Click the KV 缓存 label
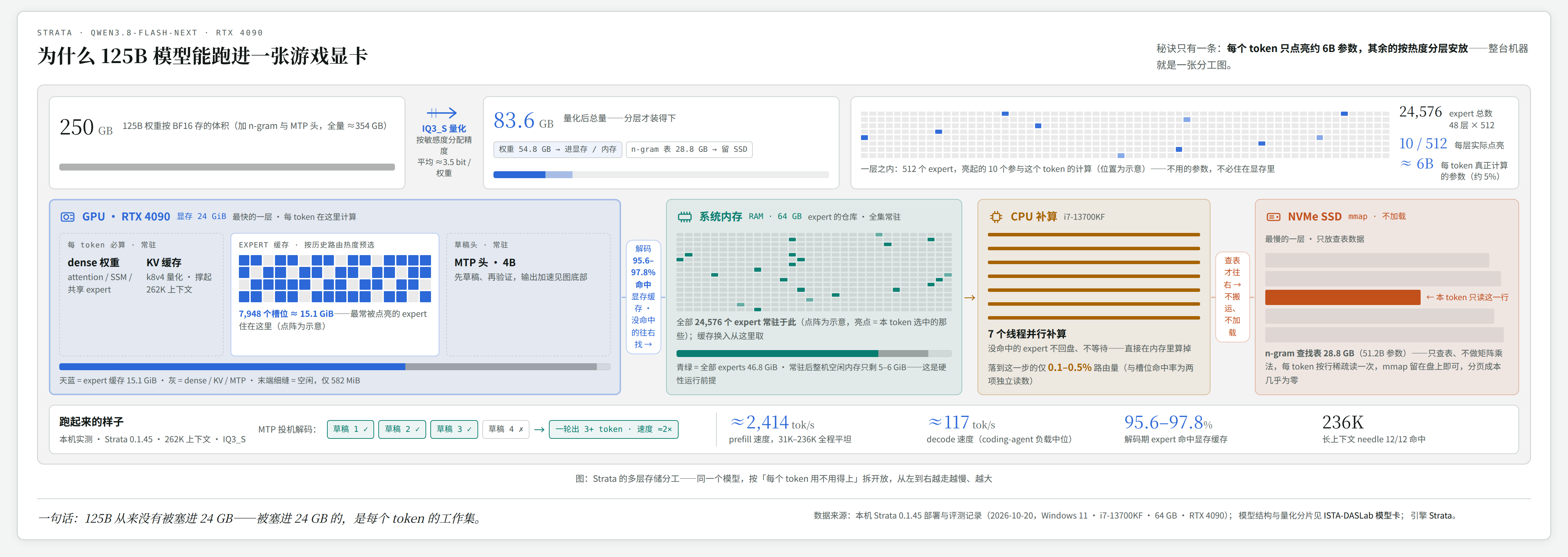The height and width of the screenshot is (557, 1568). click(x=164, y=262)
